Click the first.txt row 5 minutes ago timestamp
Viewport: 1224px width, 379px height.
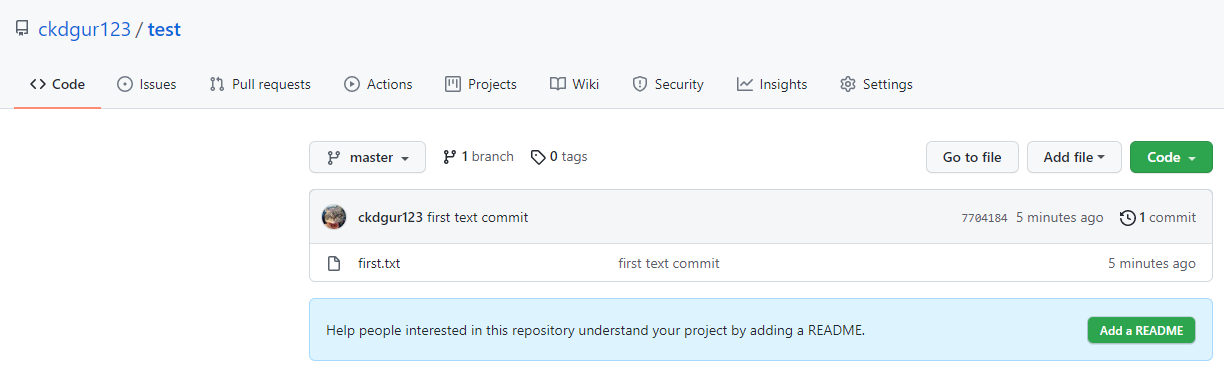[x=1152, y=264]
